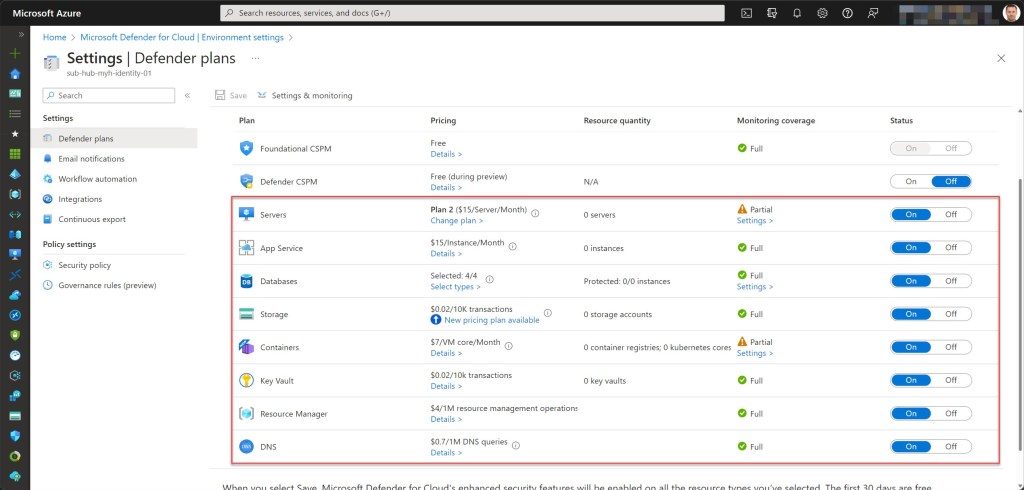Turn off the Servers plan

(x=950, y=214)
